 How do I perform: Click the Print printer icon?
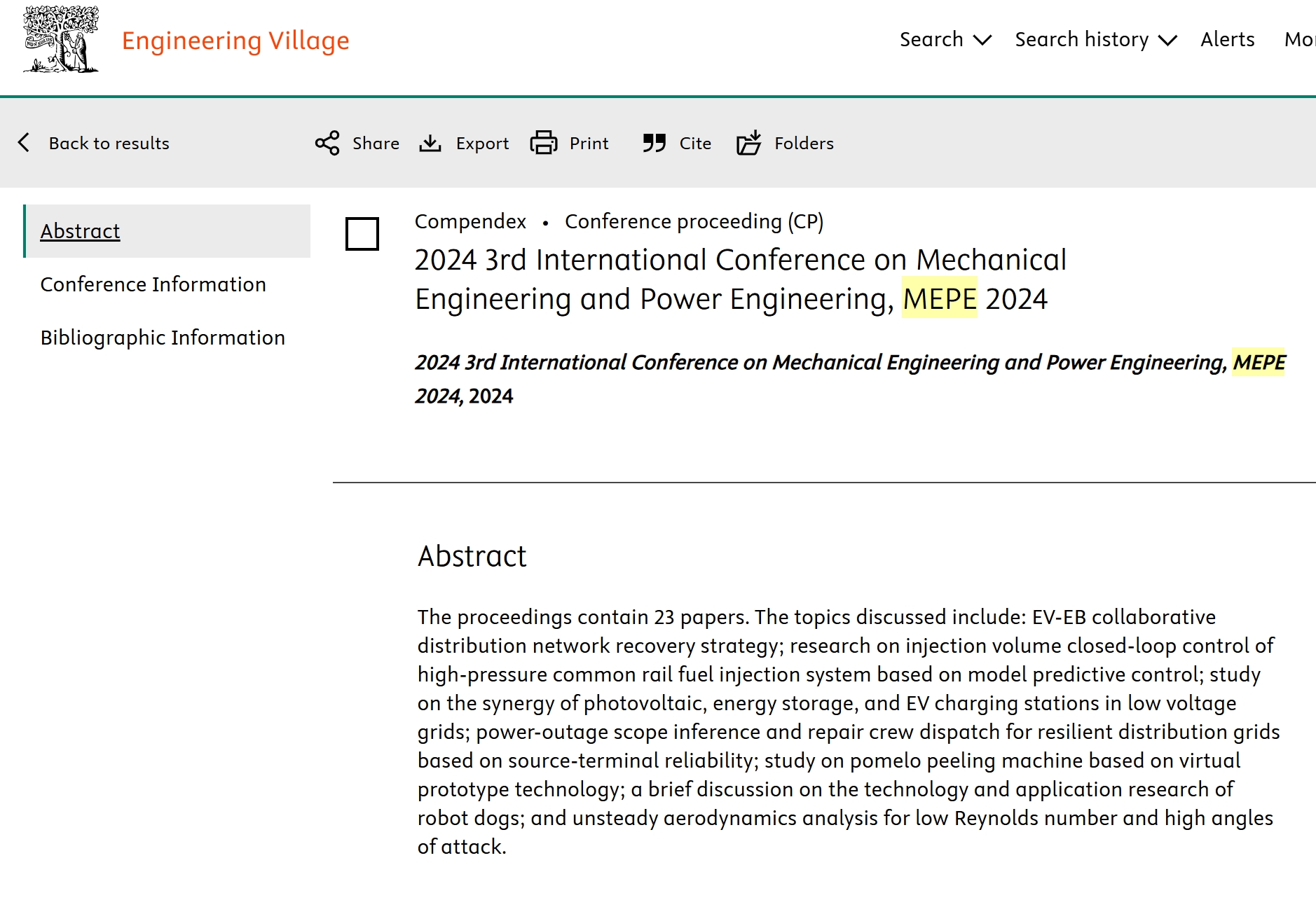click(543, 143)
